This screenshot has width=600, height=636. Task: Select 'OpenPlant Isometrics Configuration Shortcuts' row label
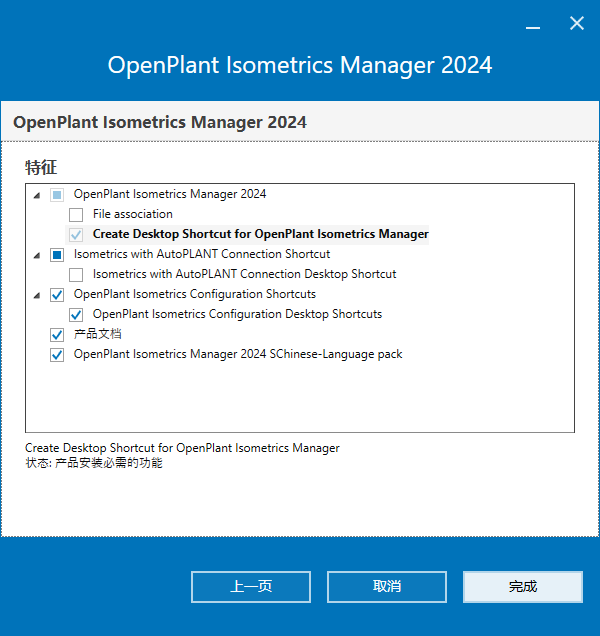point(195,294)
